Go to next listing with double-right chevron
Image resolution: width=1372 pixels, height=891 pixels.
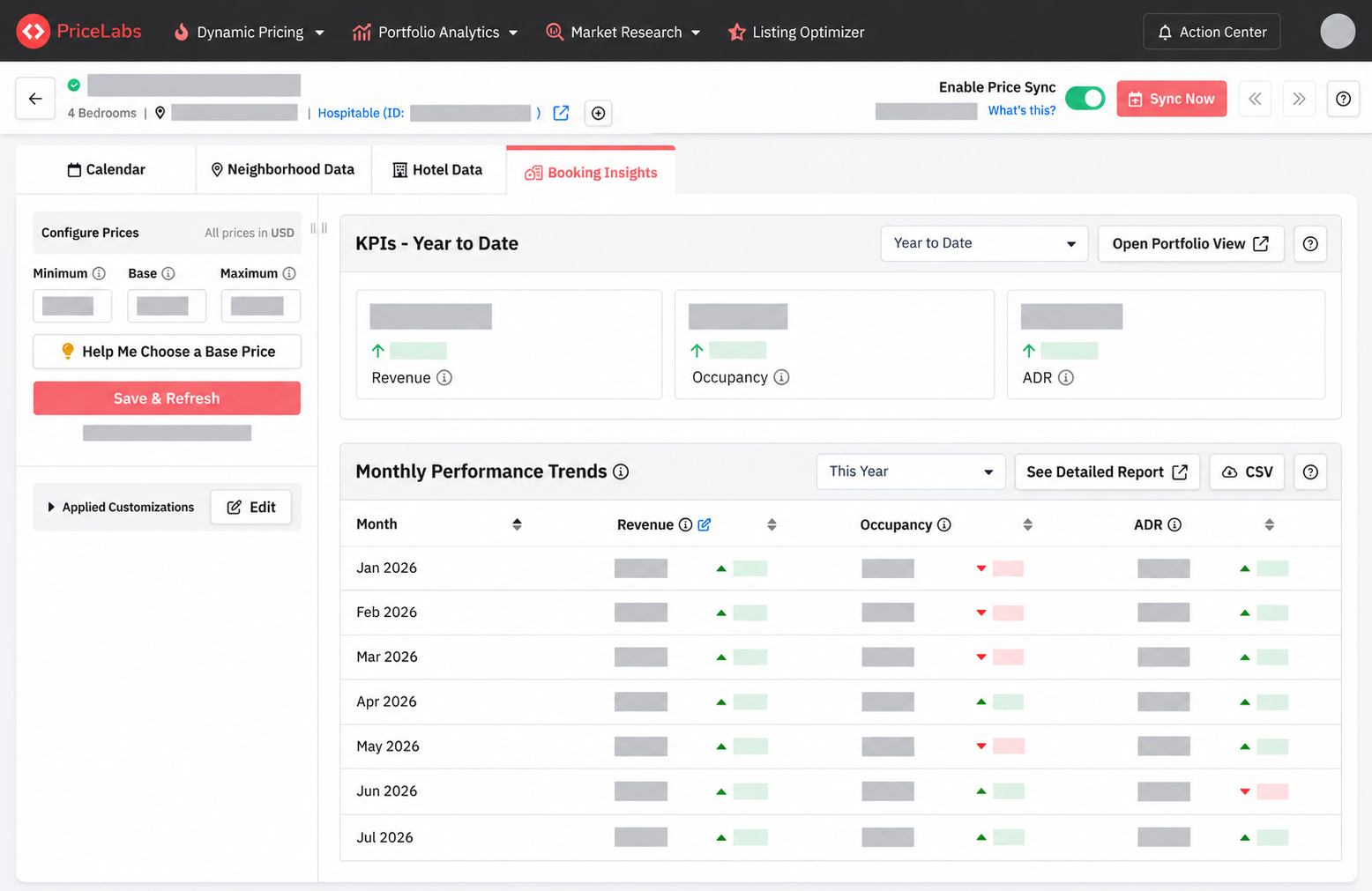tap(1299, 99)
